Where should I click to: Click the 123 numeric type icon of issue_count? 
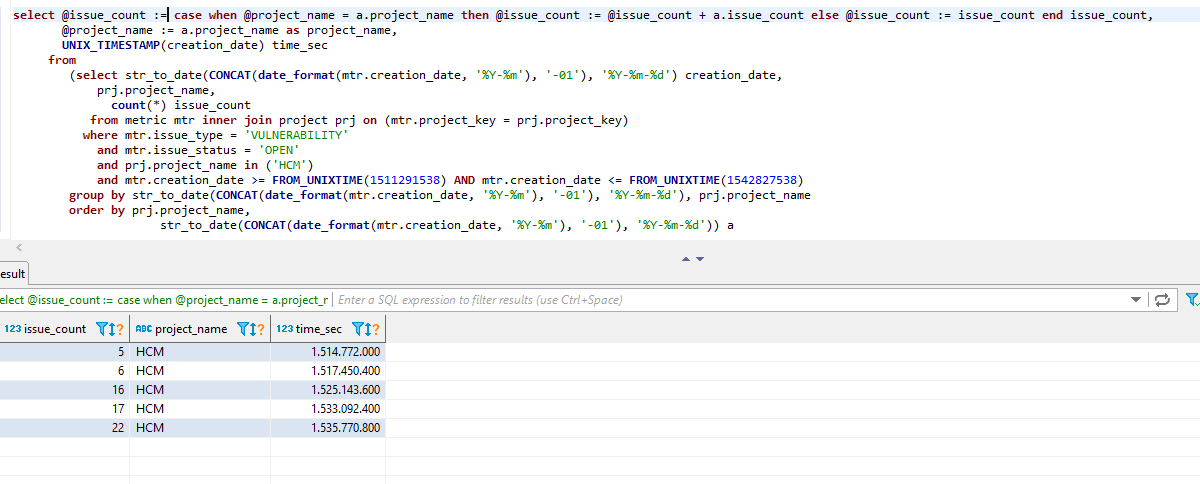13,329
